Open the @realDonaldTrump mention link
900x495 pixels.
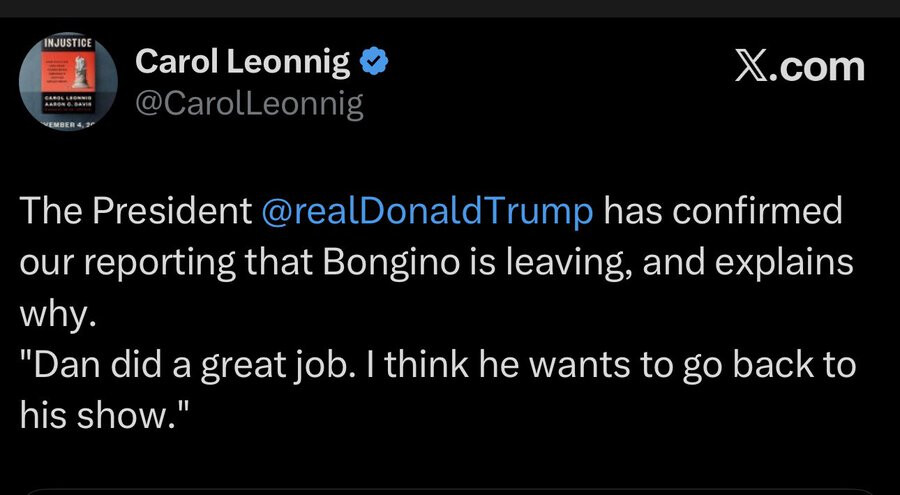click(x=427, y=212)
